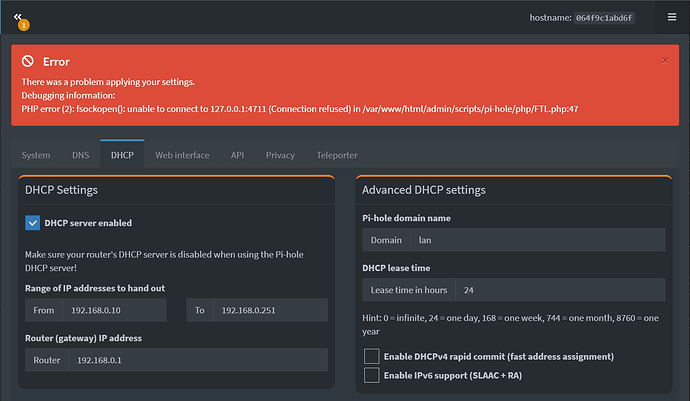Open the API tab
This screenshot has width=690, height=401.
[237, 155]
